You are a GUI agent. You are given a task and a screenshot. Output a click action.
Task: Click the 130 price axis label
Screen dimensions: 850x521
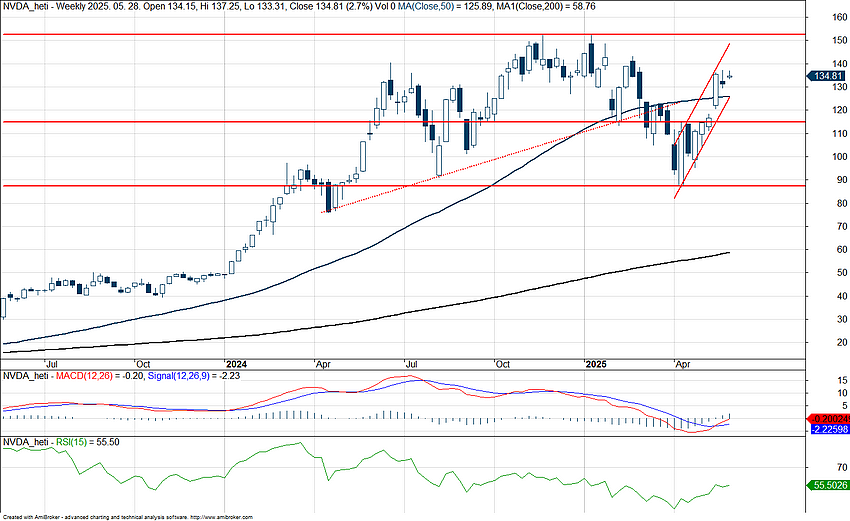[839, 87]
